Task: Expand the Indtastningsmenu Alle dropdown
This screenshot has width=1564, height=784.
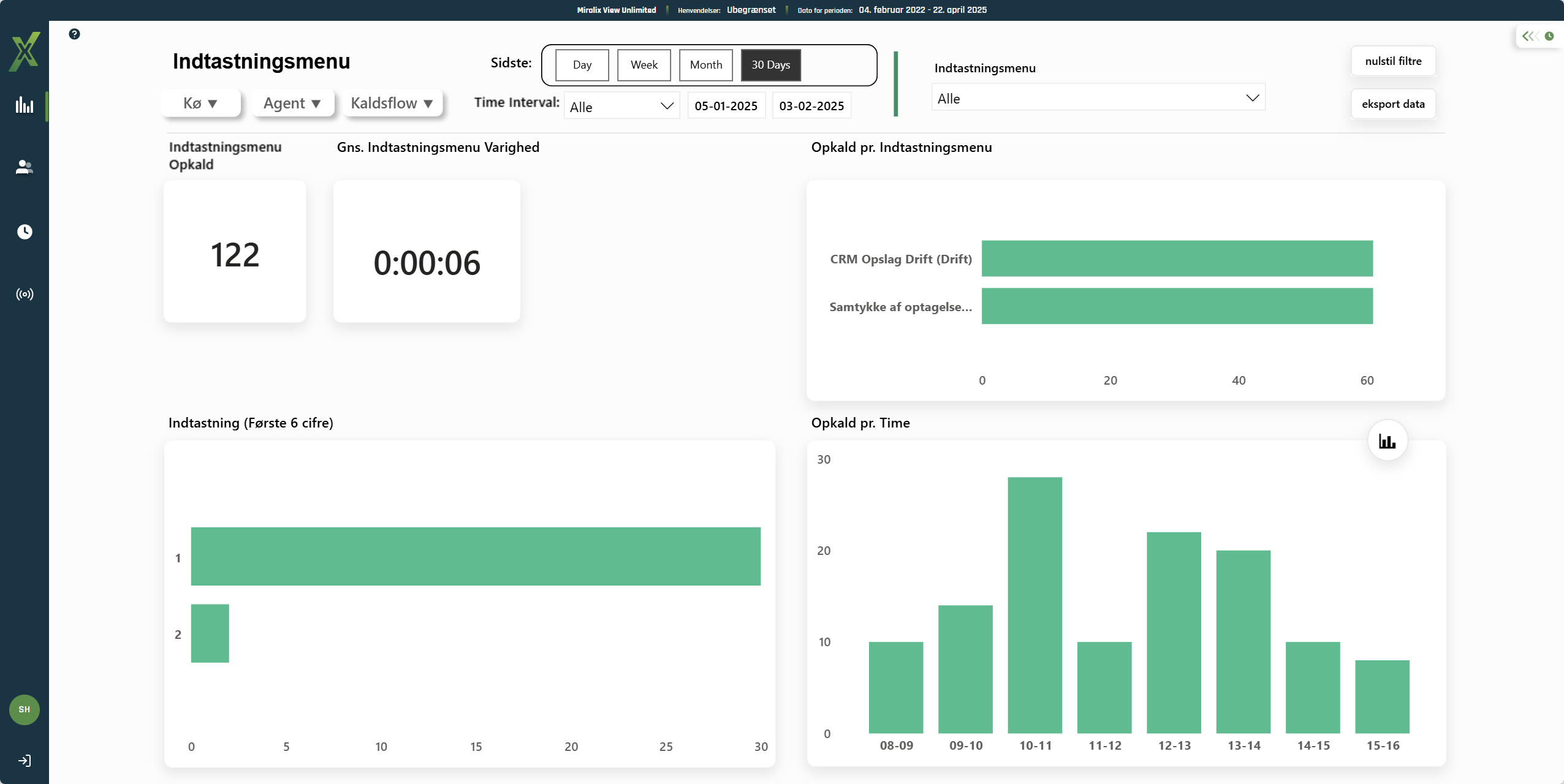Action: point(1098,99)
